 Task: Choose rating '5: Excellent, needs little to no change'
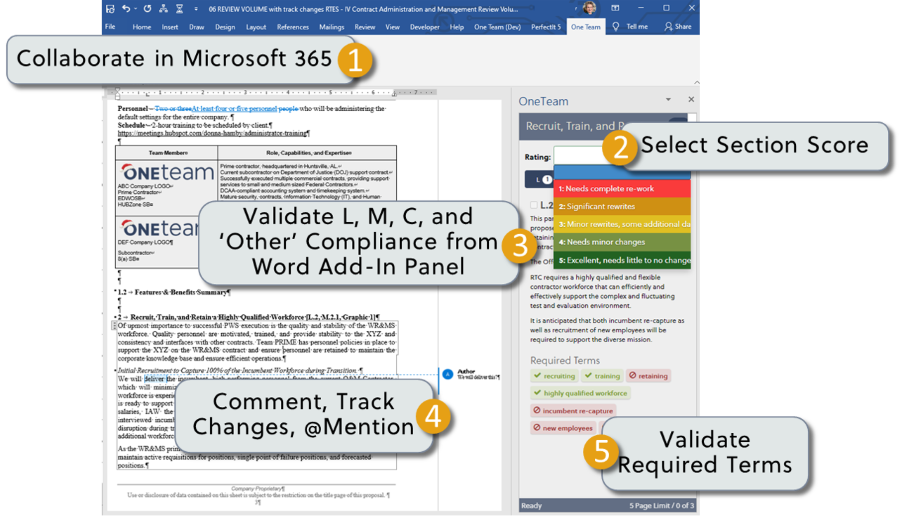(622, 260)
